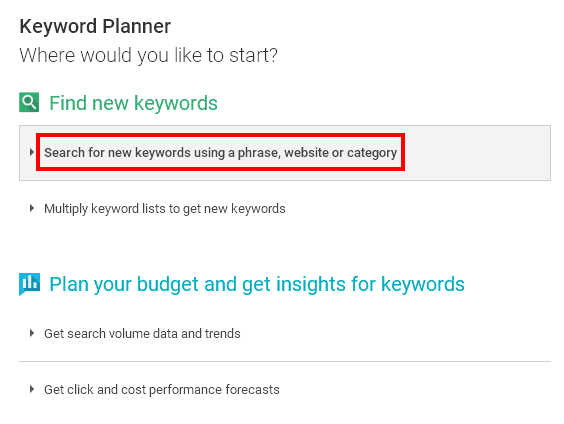Click the divider line above click and cost forecasts

pyautogui.click(x=285, y=361)
